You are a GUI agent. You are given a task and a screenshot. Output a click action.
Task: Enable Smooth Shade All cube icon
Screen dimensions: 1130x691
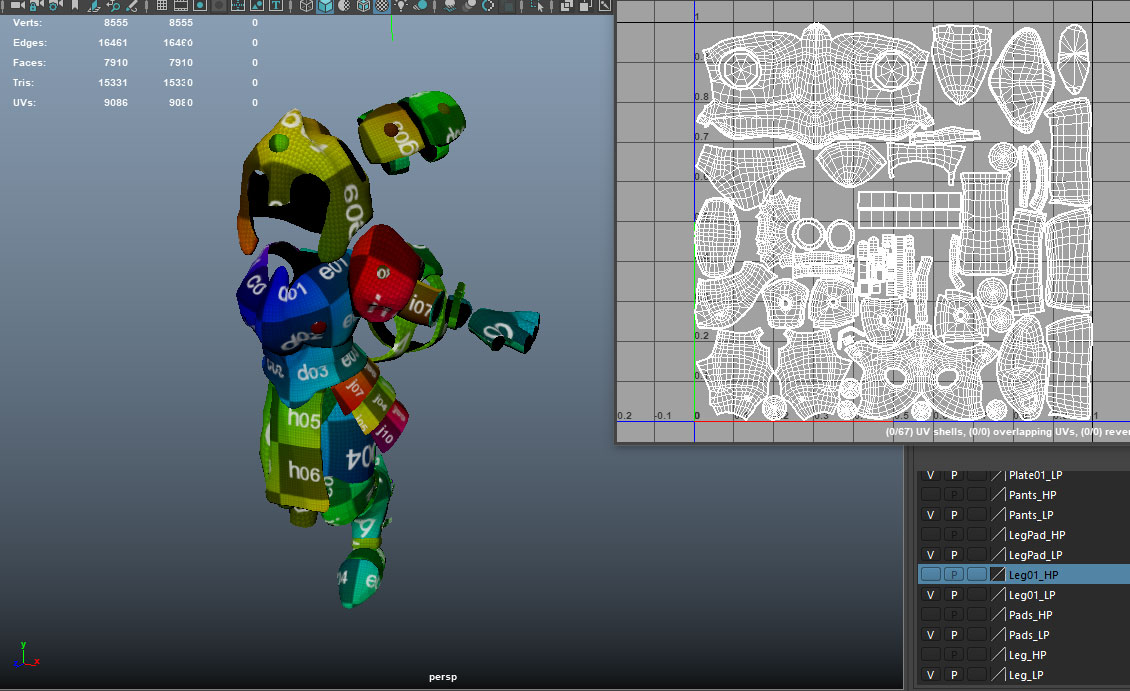[x=325, y=6]
